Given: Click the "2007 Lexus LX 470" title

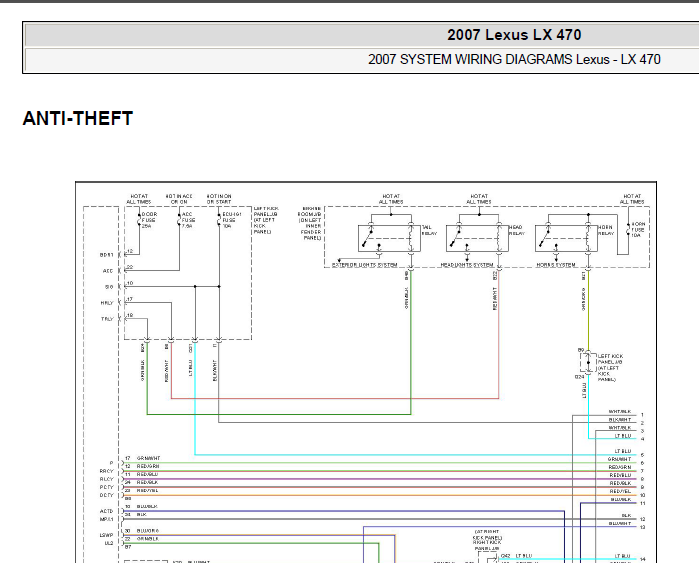Looking at the screenshot, I should [514, 35].
